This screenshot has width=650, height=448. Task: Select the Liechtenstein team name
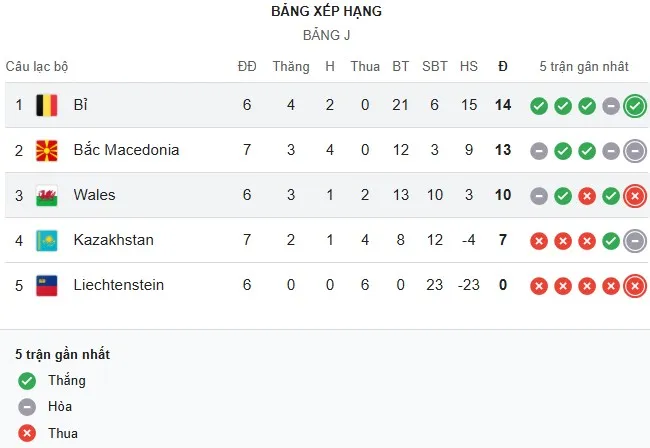118,285
